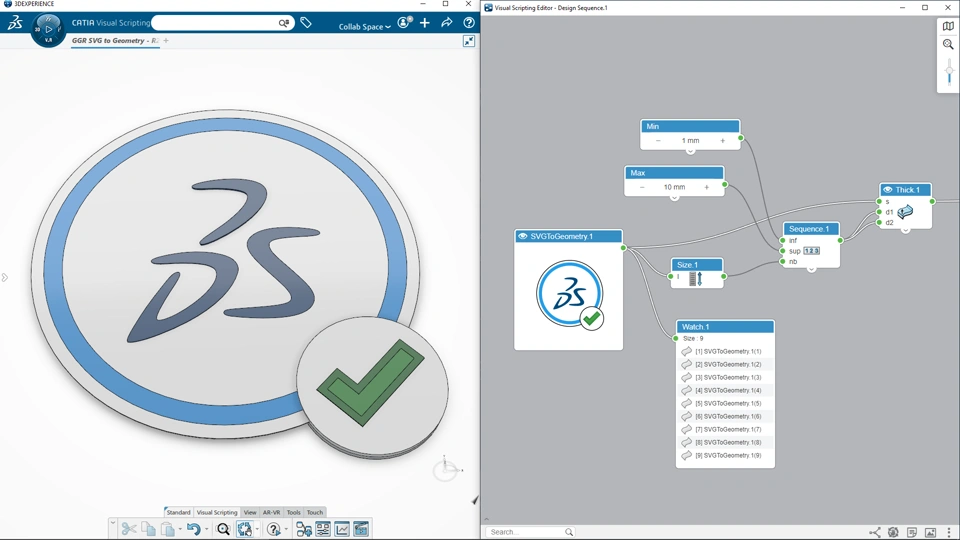Click the Min 1 mm value field
The height and width of the screenshot is (540, 960).
(x=690, y=141)
